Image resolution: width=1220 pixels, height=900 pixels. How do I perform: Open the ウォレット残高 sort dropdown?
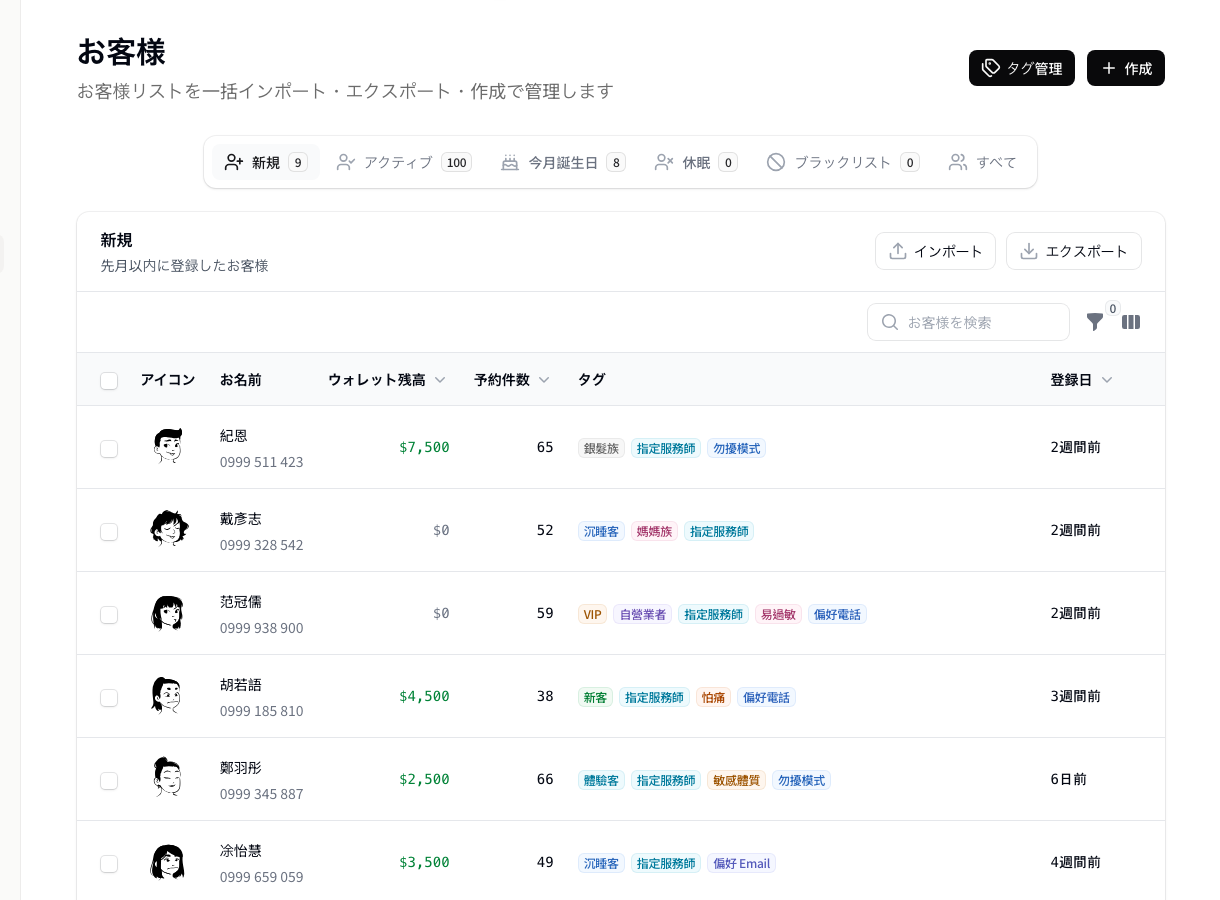click(440, 380)
